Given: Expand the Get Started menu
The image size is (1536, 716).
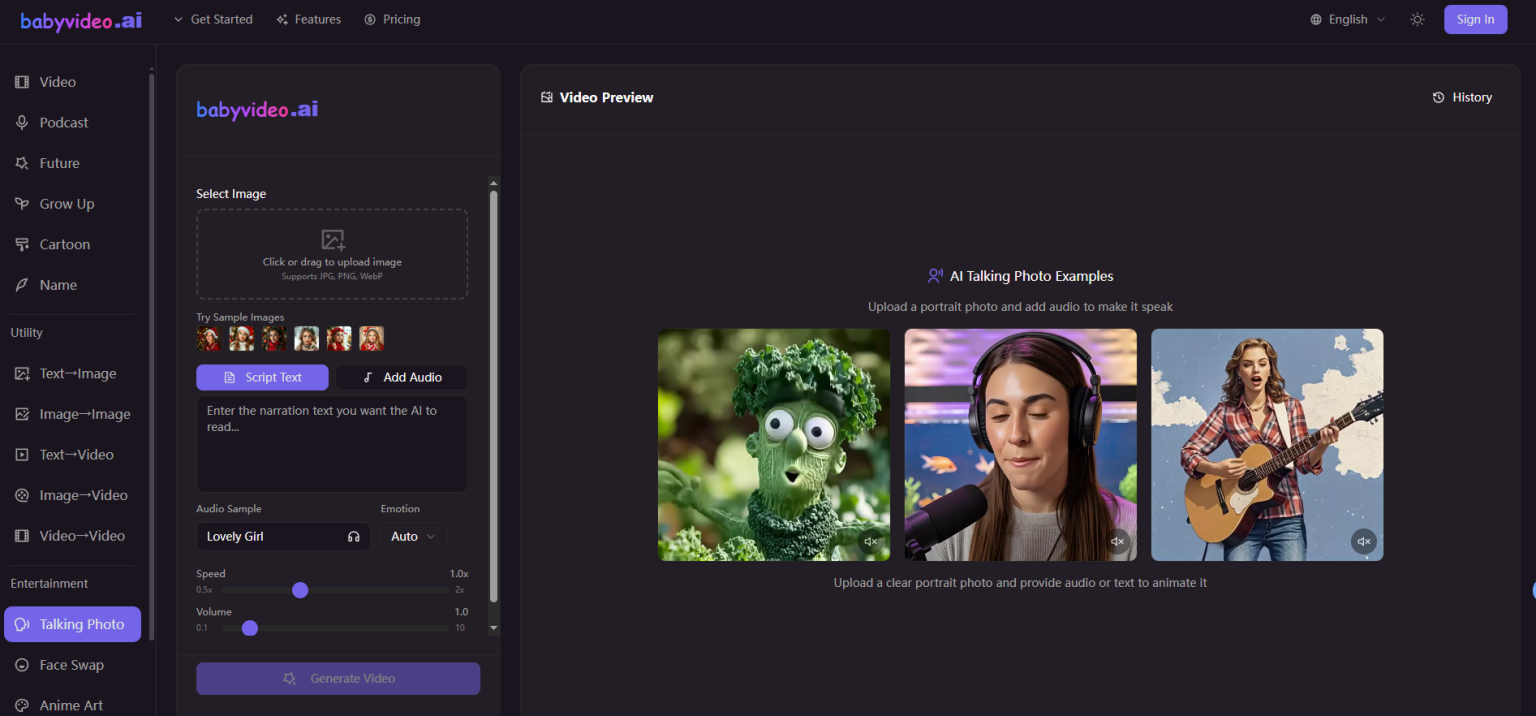Looking at the screenshot, I should pos(213,19).
